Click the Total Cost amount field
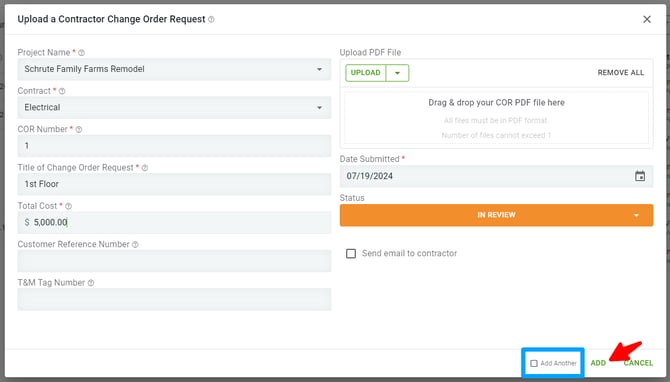Image resolution: width=670 pixels, height=382 pixels. (x=174, y=223)
